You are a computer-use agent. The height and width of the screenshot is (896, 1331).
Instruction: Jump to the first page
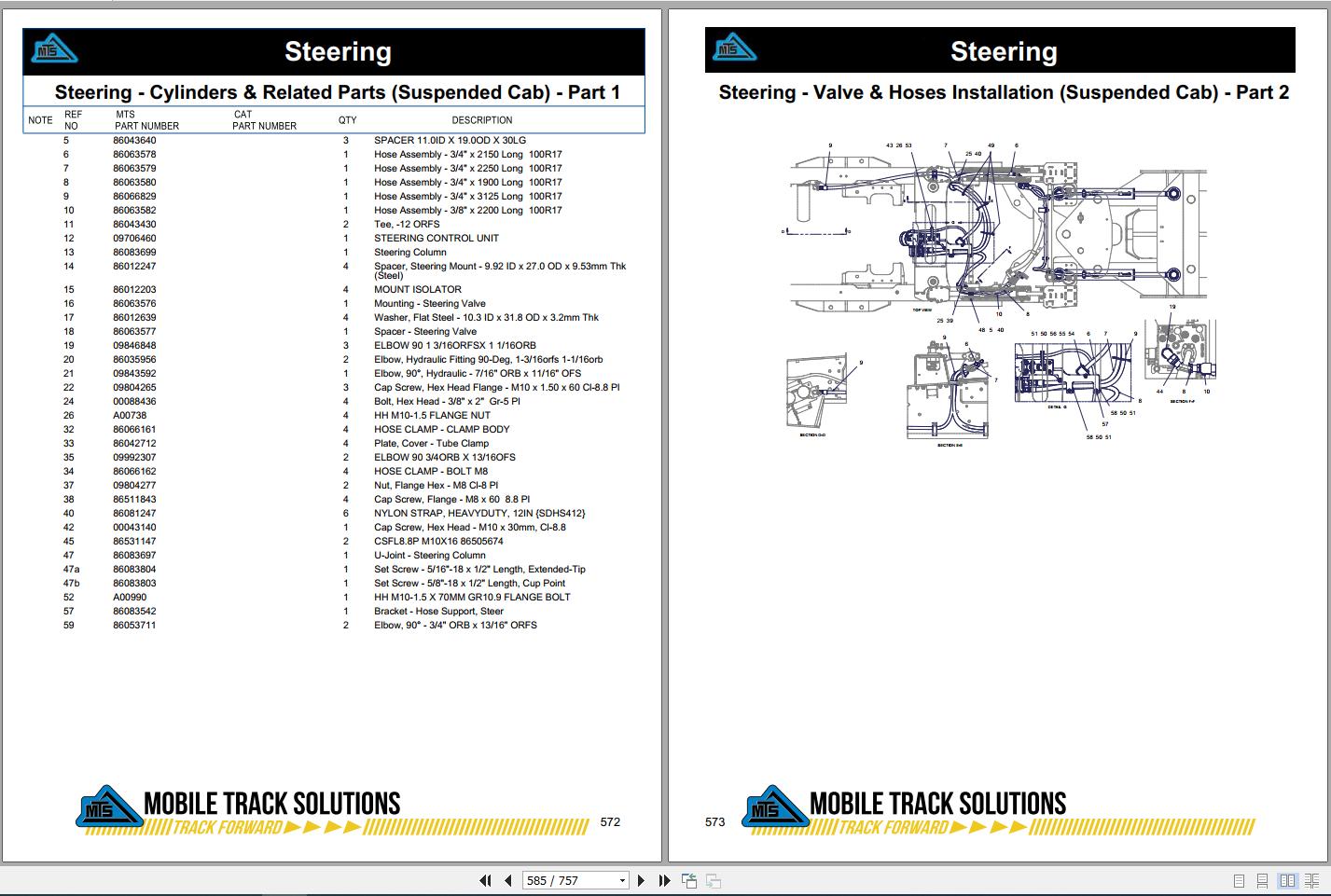485,879
